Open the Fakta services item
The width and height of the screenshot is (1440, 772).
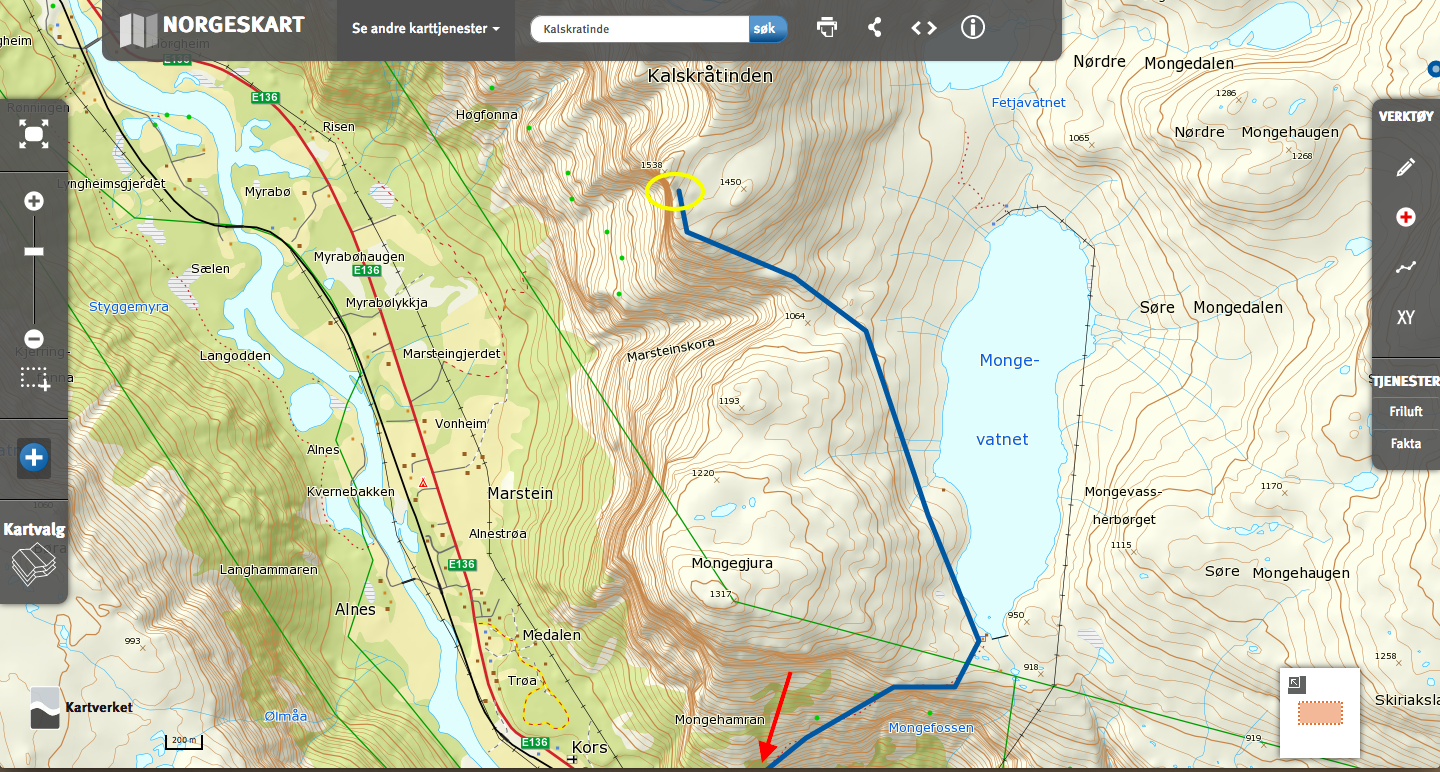[1406, 443]
